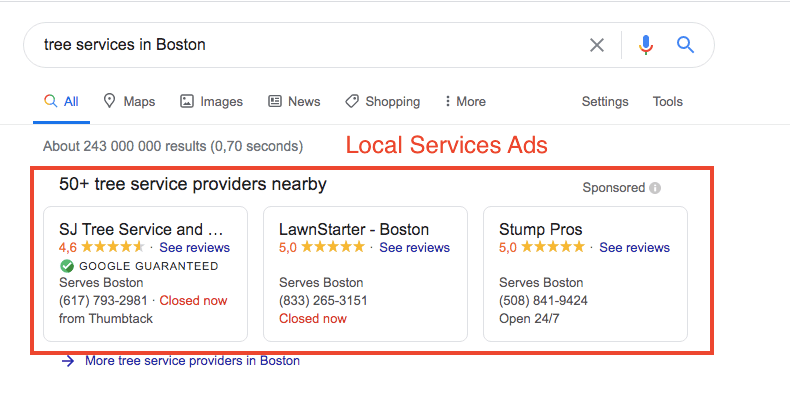Click the Shopping tag icon

(352, 101)
